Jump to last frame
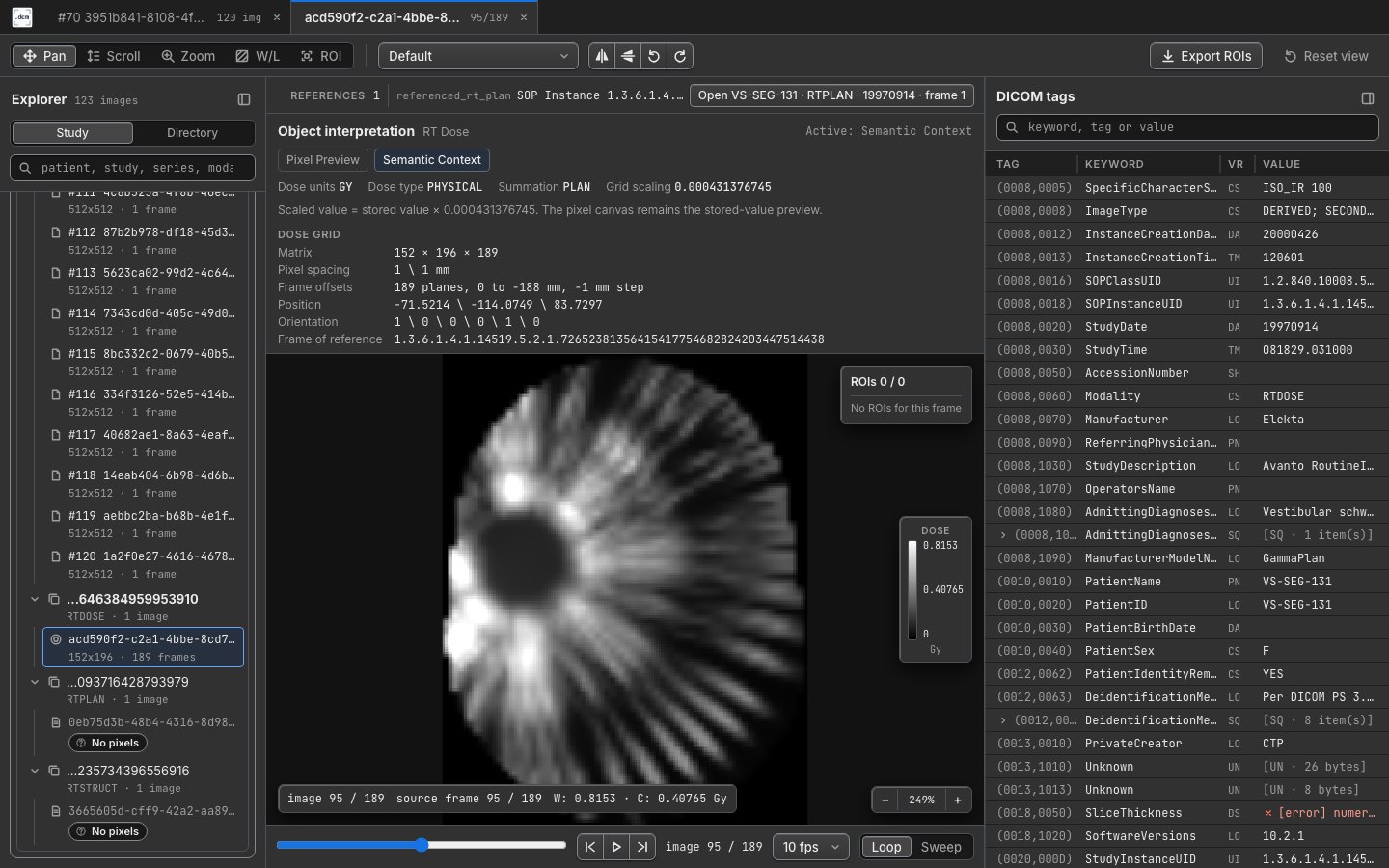Viewport: 1389px width, 868px height. coord(642,847)
